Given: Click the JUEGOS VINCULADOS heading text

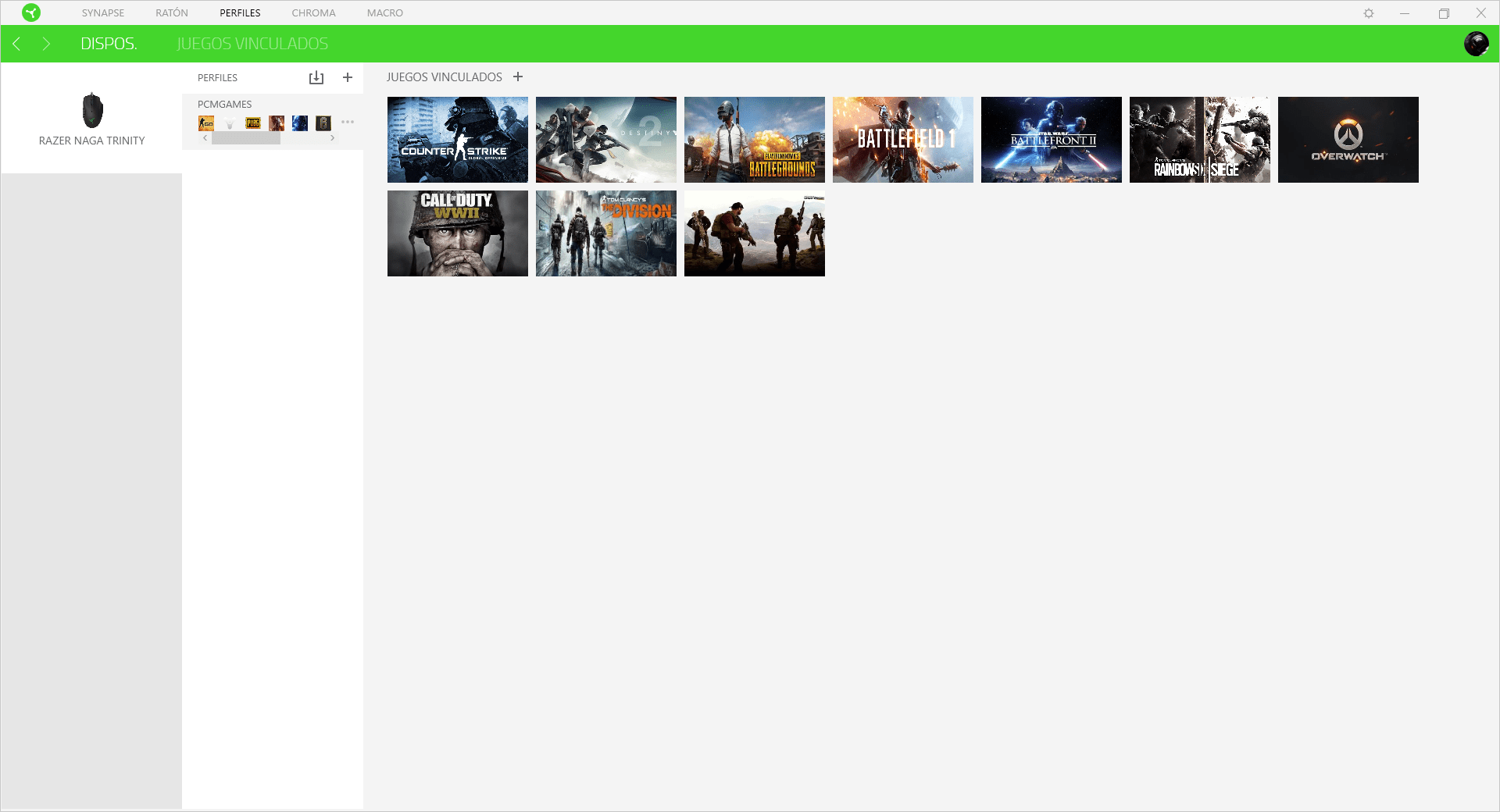Looking at the screenshot, I should point(445,77).
